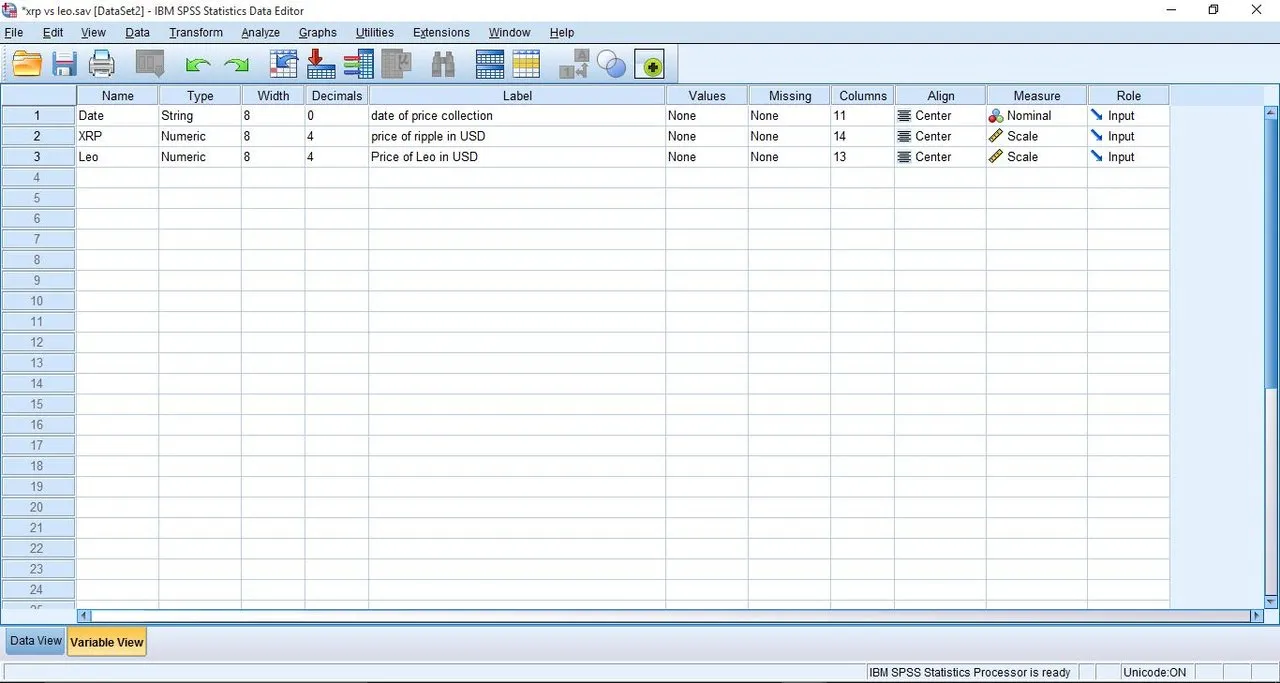This screenshot has height=683, width=1280.
Task: Open Align cell of Date row
Action: [941, 116]
